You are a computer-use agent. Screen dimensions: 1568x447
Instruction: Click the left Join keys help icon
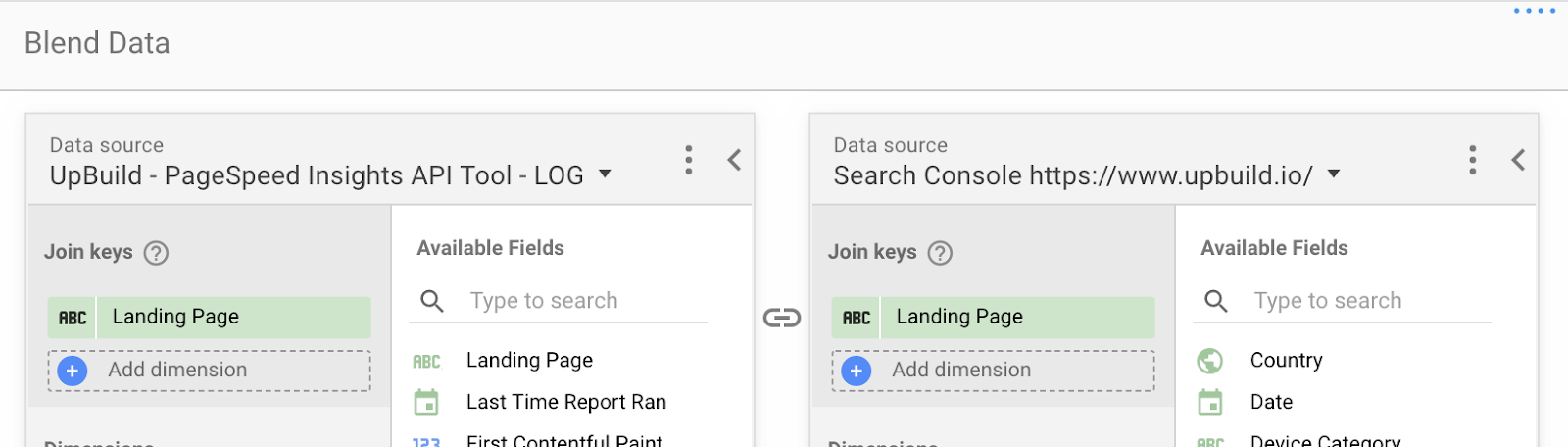click(x=156, y=253)
